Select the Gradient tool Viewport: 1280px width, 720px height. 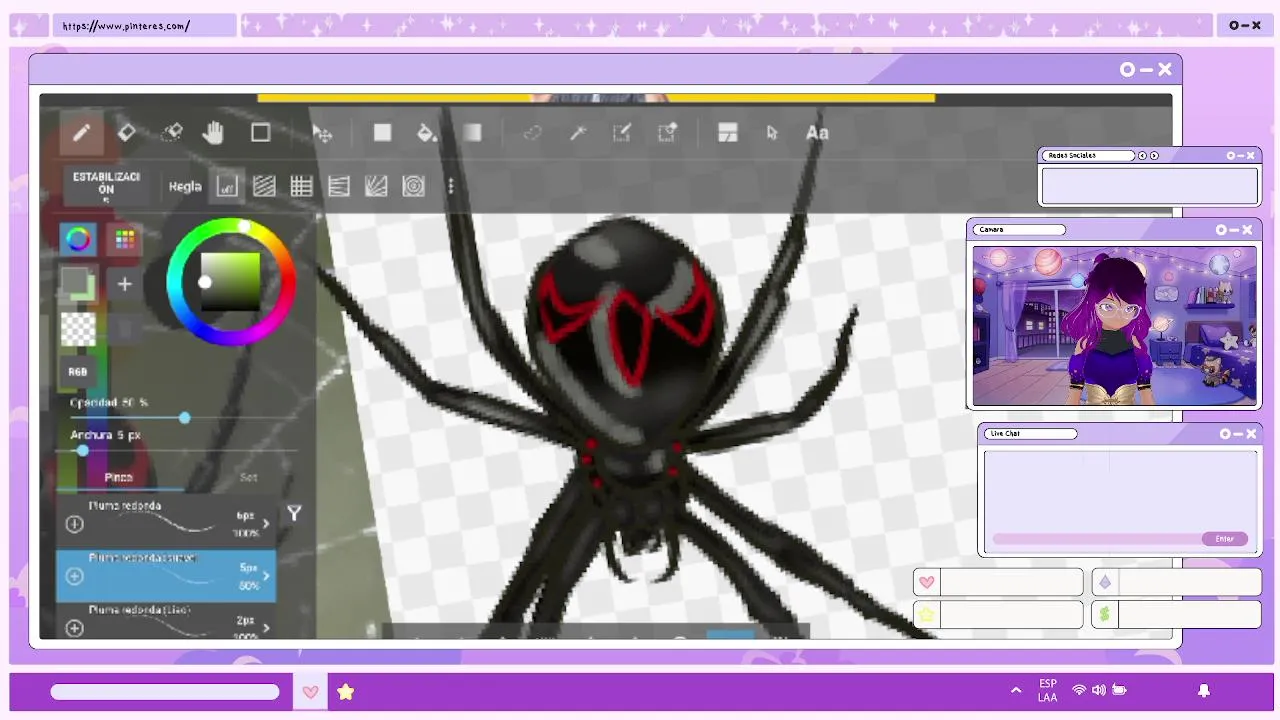pyautogui.click(x=473, y=132)
